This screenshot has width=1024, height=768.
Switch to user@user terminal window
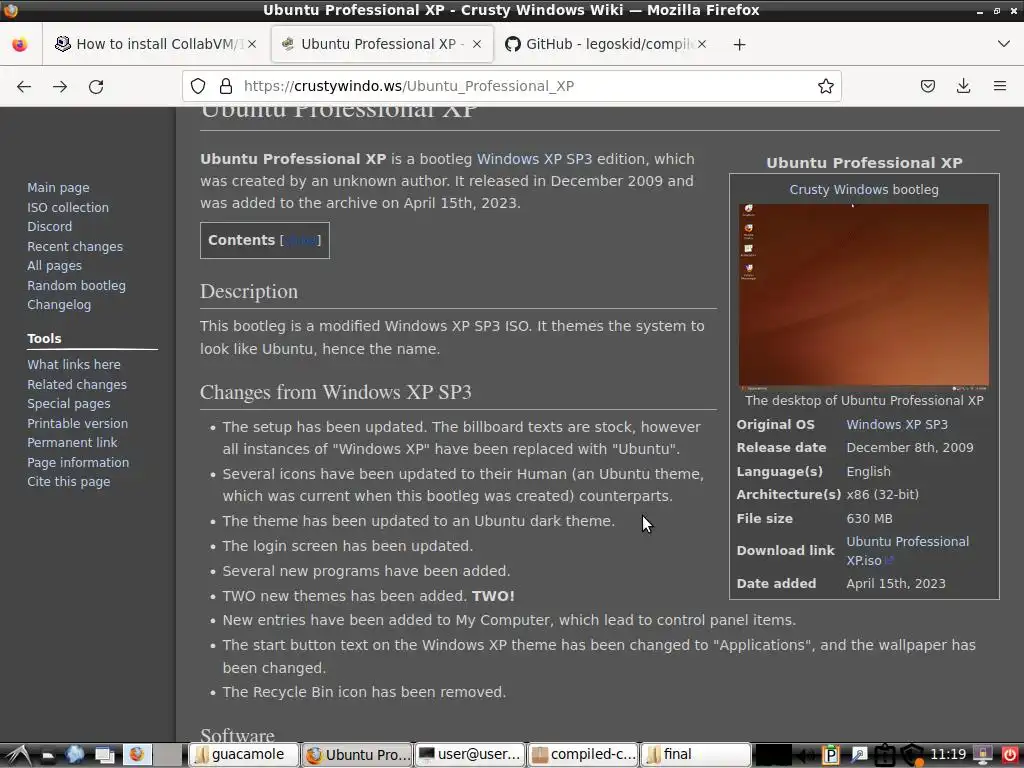pos(470,755)
